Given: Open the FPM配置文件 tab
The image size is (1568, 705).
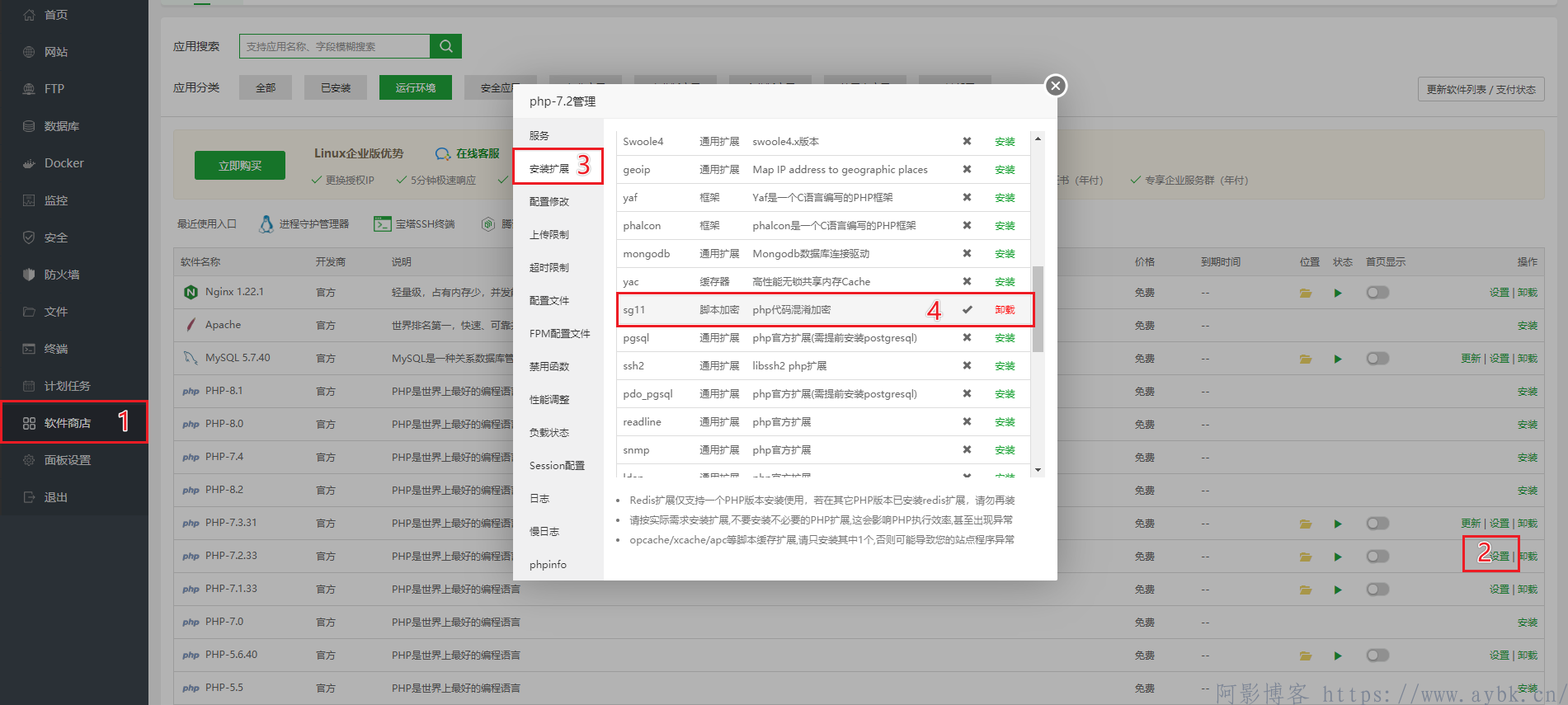Looking at the screenshot, I should tap(558, 333).
